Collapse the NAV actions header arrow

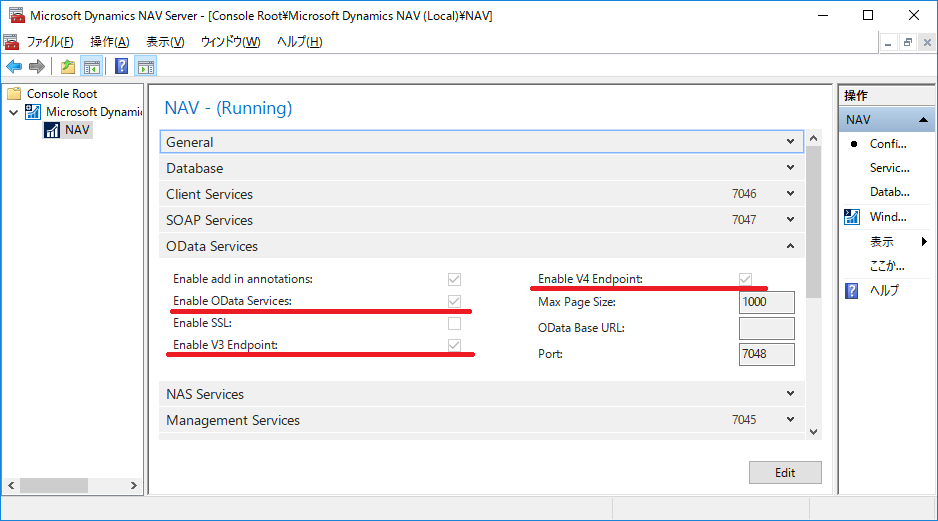923,120
